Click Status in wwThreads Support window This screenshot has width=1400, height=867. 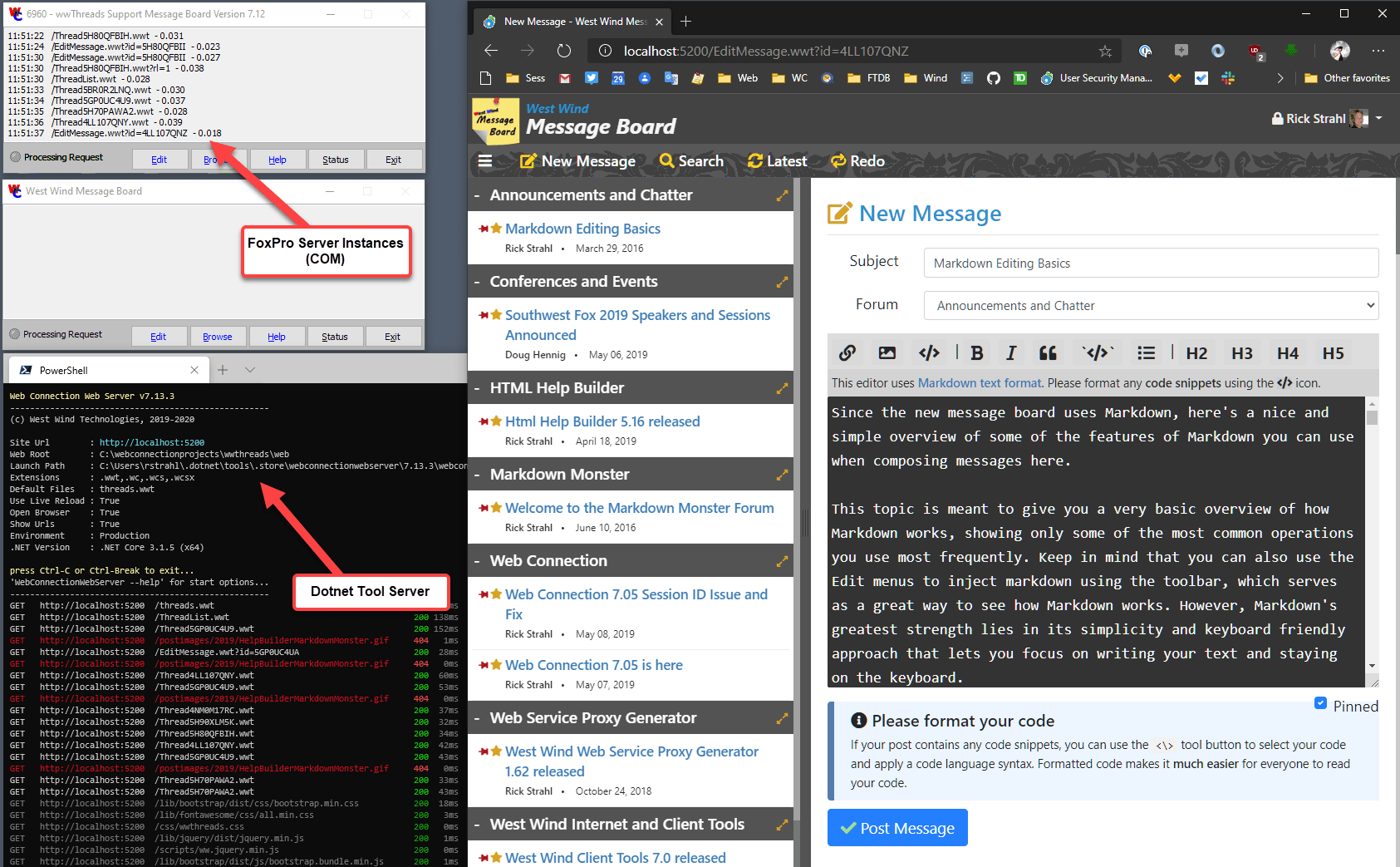click(336, 160)
